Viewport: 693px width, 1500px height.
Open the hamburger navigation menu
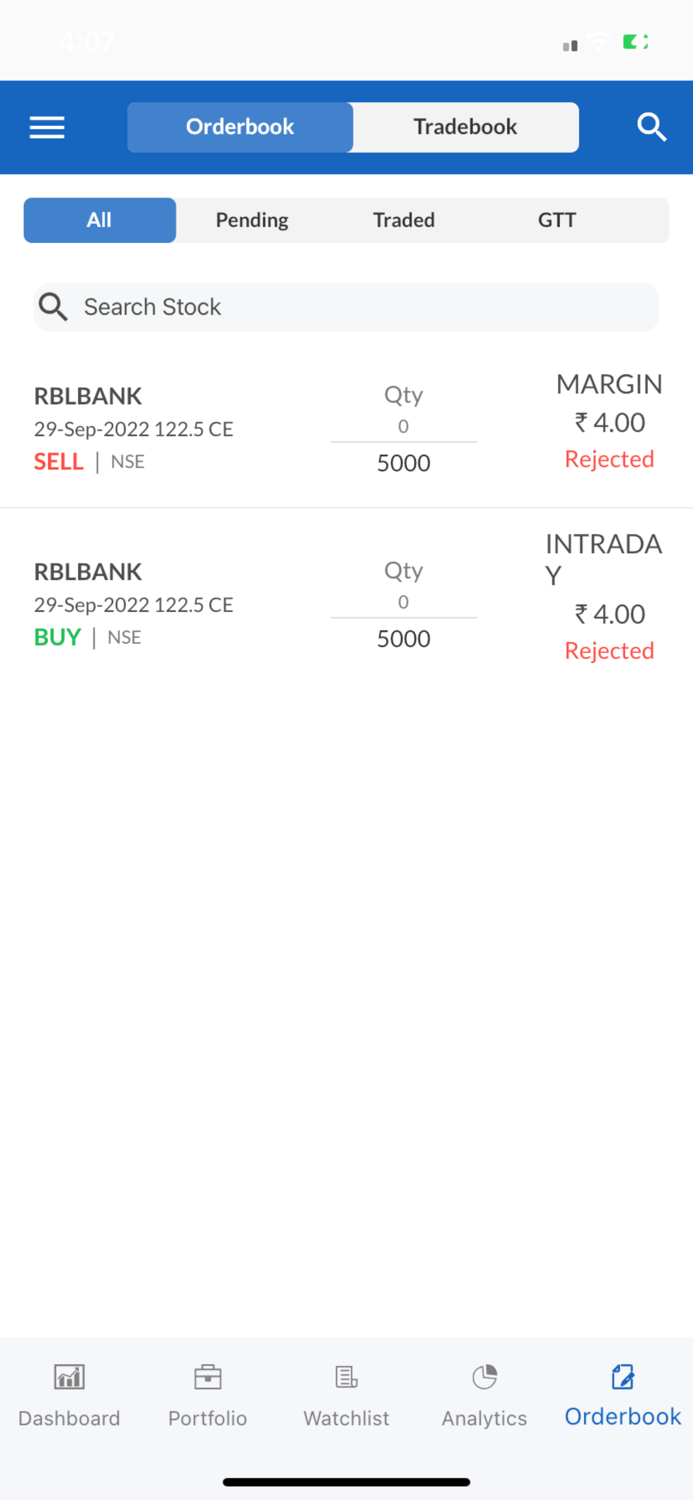pos(46,127)
